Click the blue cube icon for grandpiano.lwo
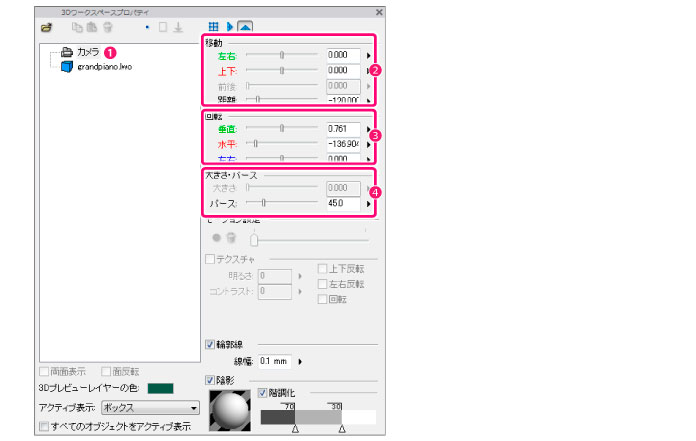696x441 pixels. tap(66, 66)
